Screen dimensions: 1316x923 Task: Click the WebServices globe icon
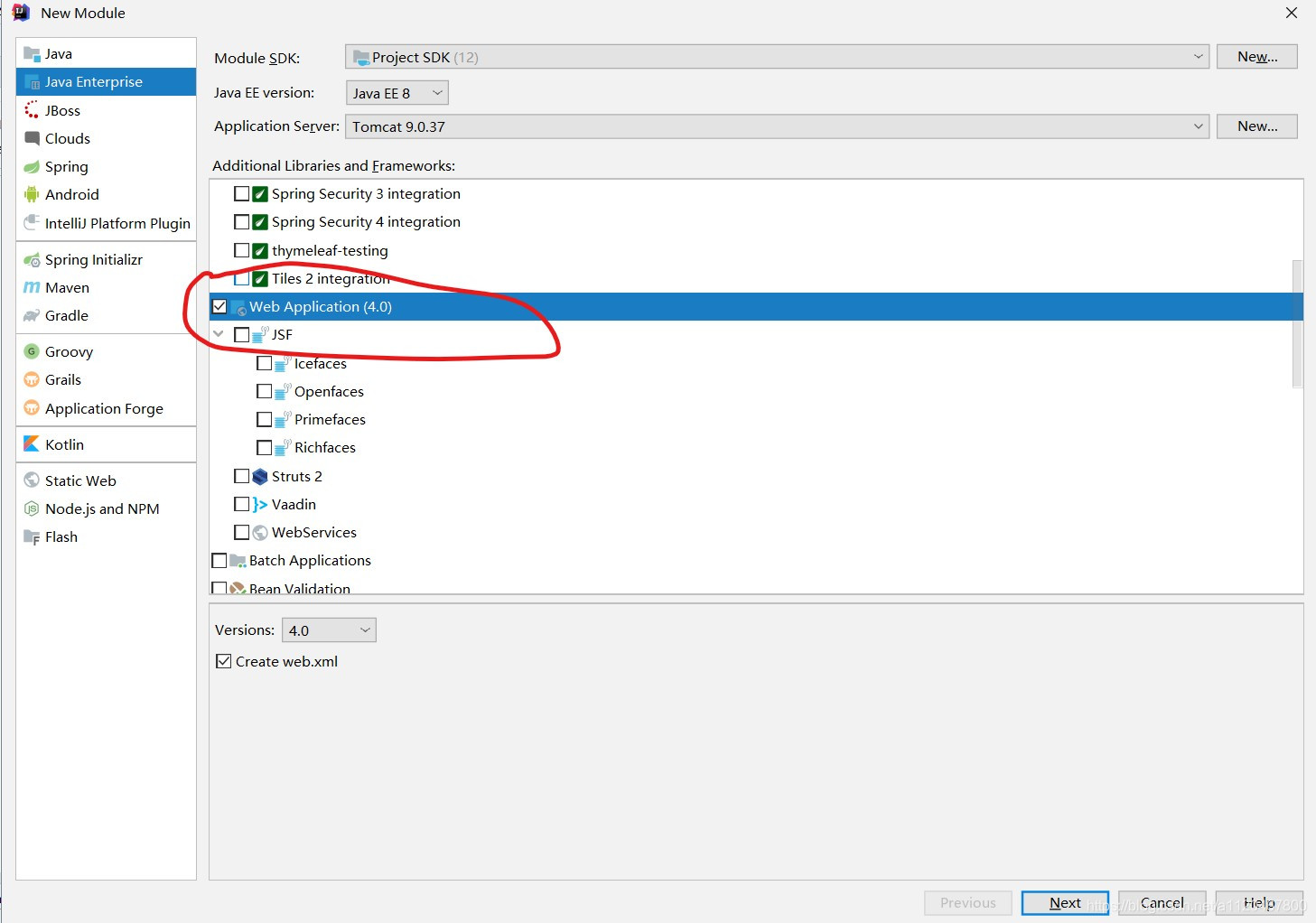[260, 532]
